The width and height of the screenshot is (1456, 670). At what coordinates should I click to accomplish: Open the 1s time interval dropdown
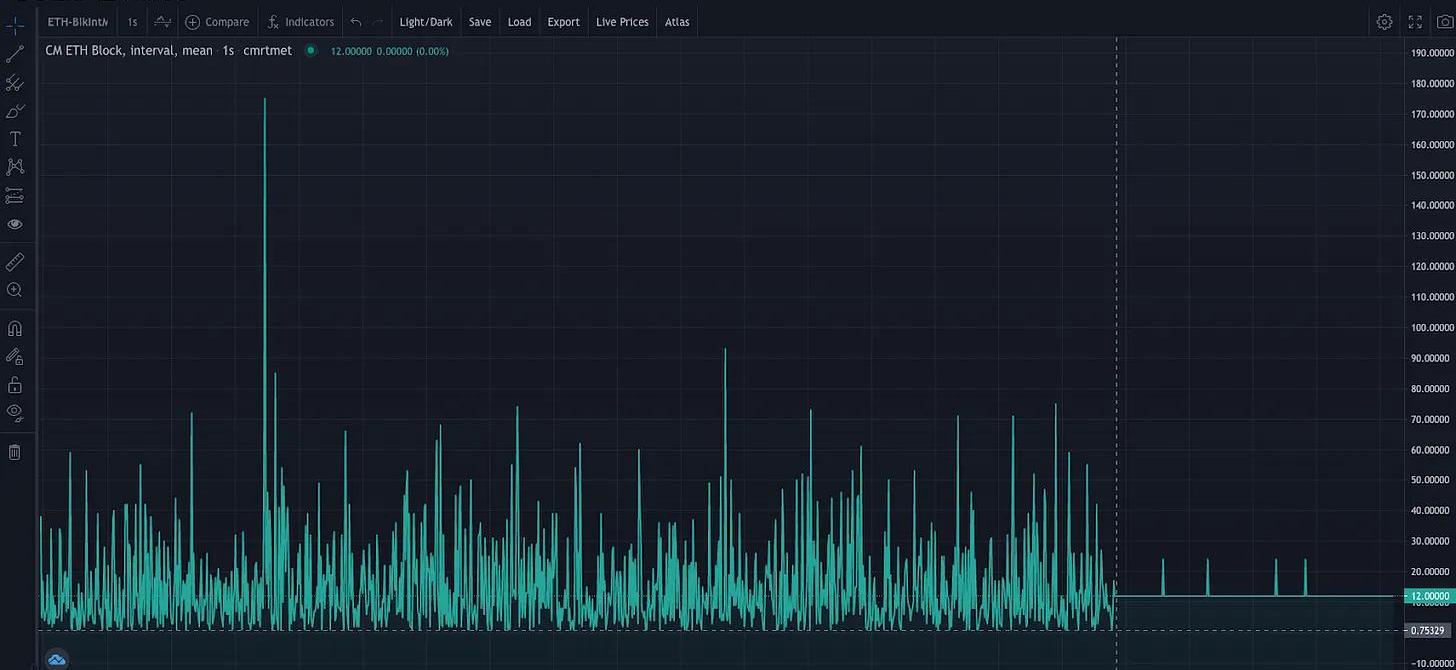[132, 22]
